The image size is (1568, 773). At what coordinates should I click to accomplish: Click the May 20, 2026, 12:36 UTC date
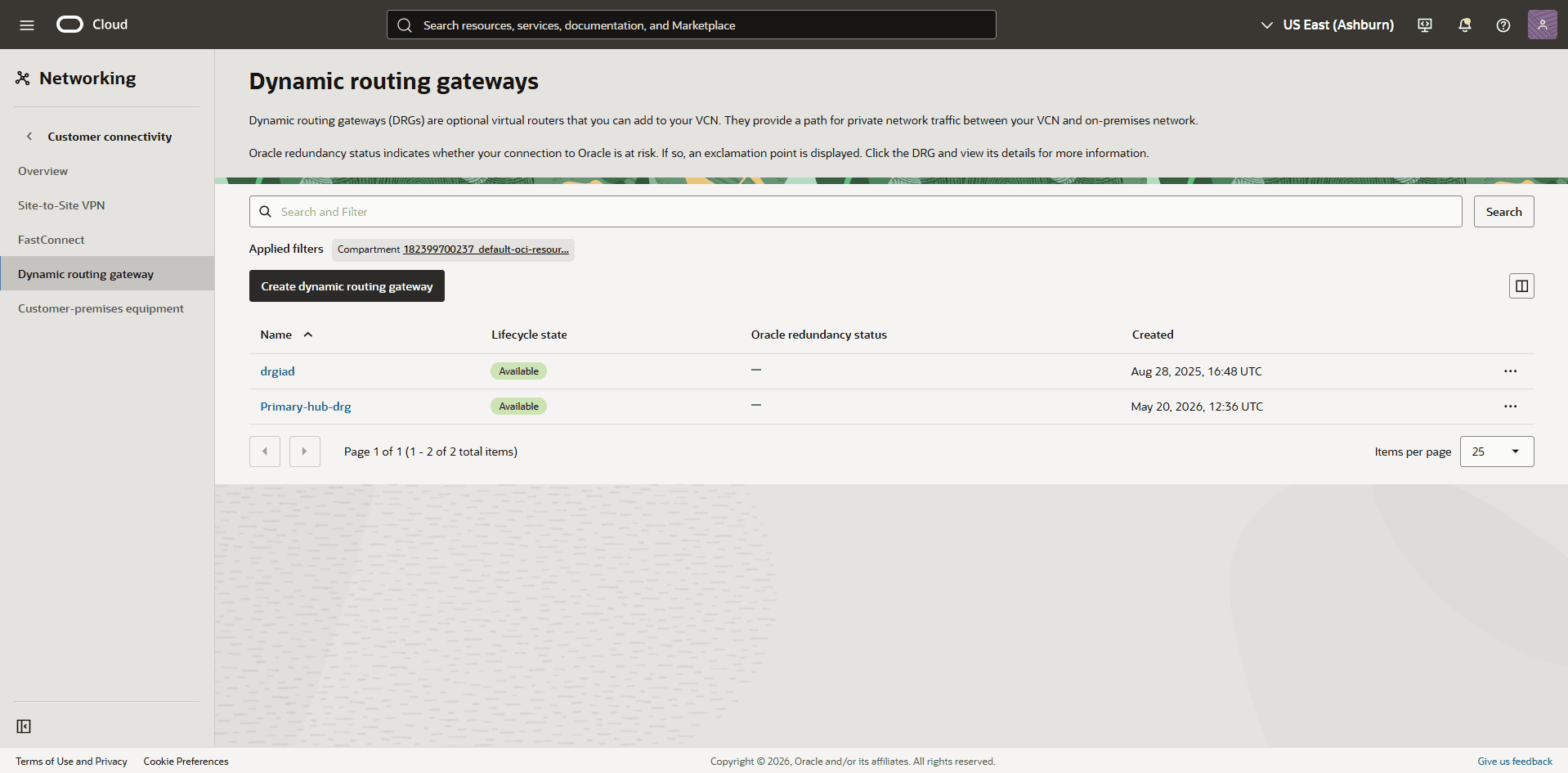[x=1197, y=407]
